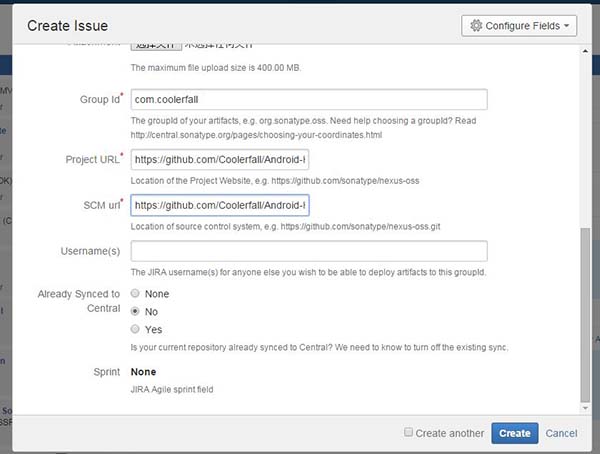Enable the Create another checkbox
Screen dimensions: 600x454
(x=408, y=433)
